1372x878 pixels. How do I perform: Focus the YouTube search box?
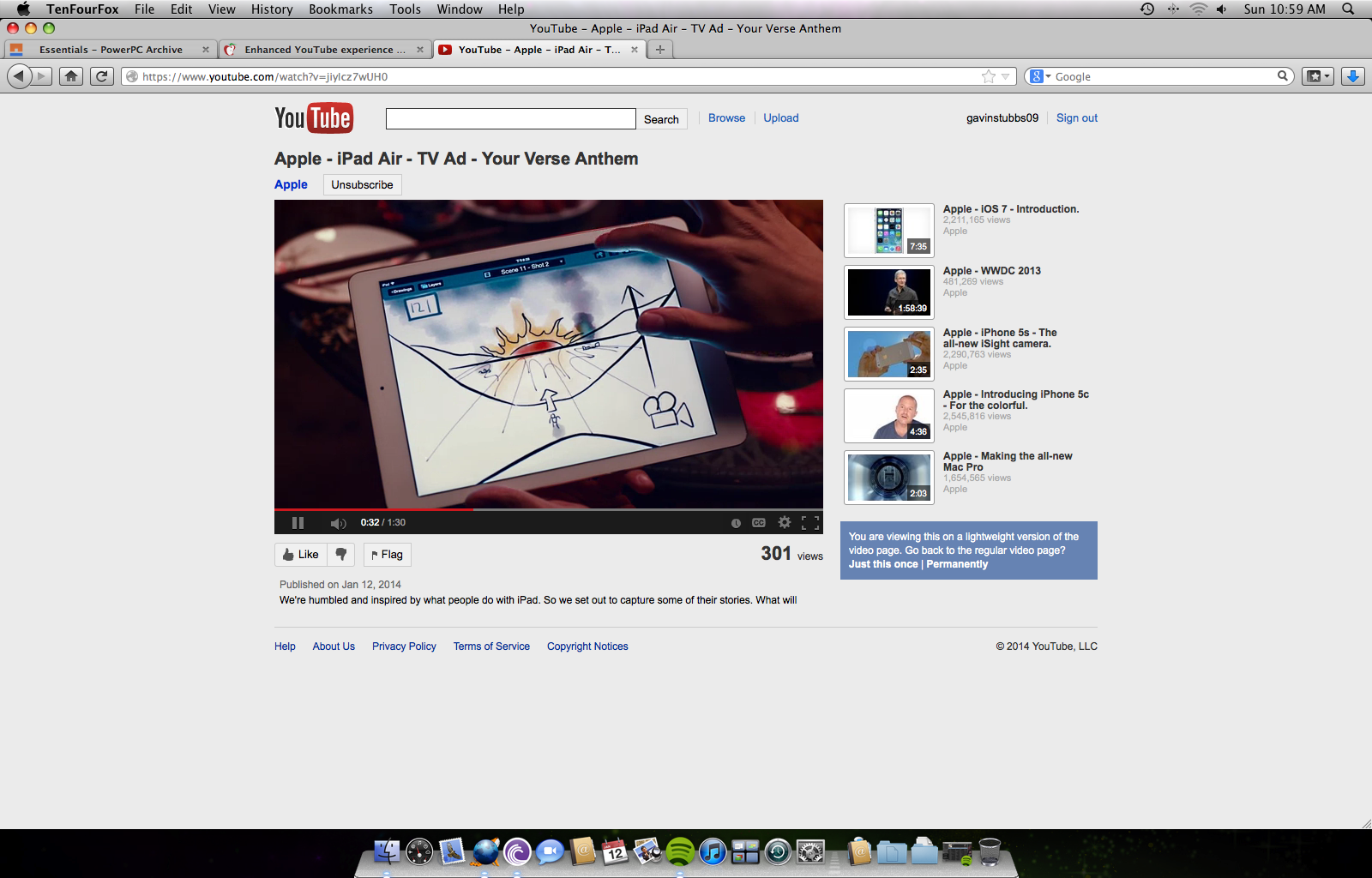point(510,118)
